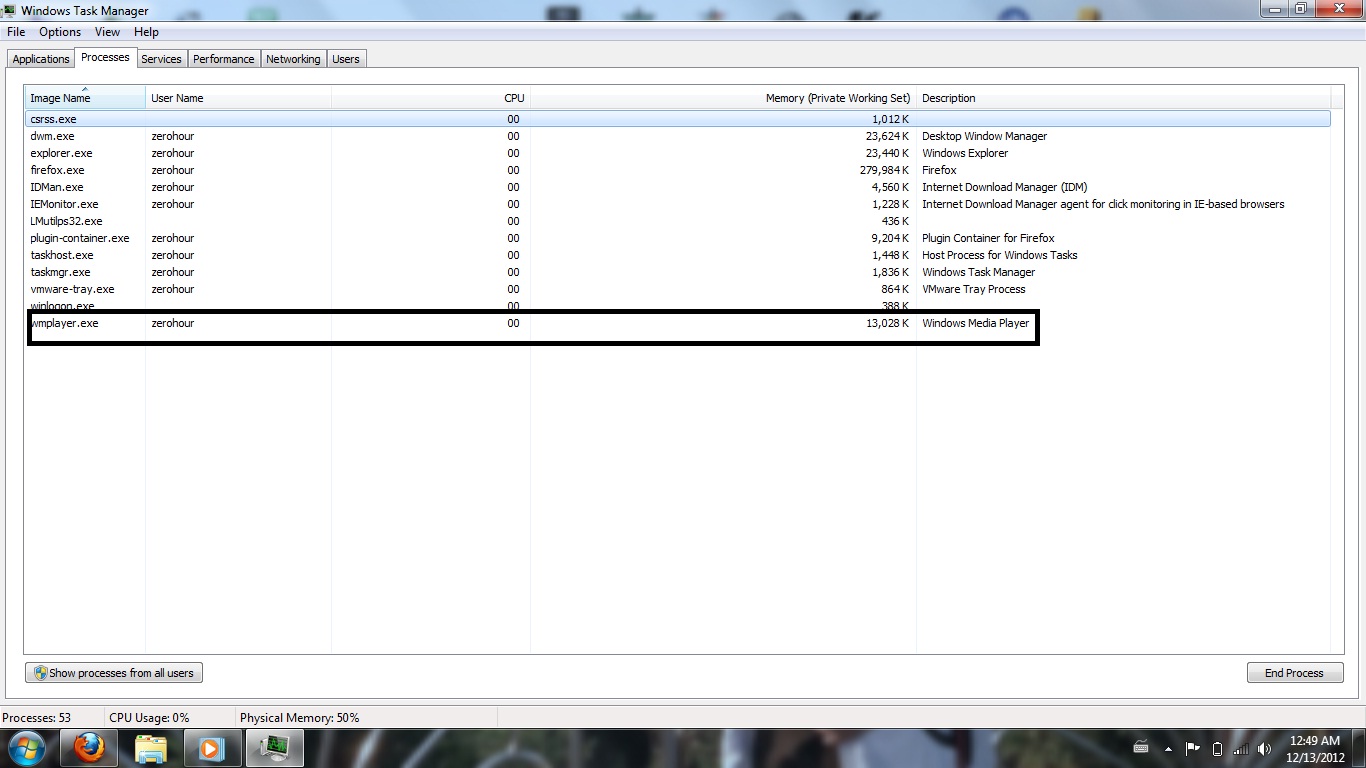Viewport: 1366px width, 768px height.
Task: Click the network signal tray icon
Action: tap(1241, 748)
